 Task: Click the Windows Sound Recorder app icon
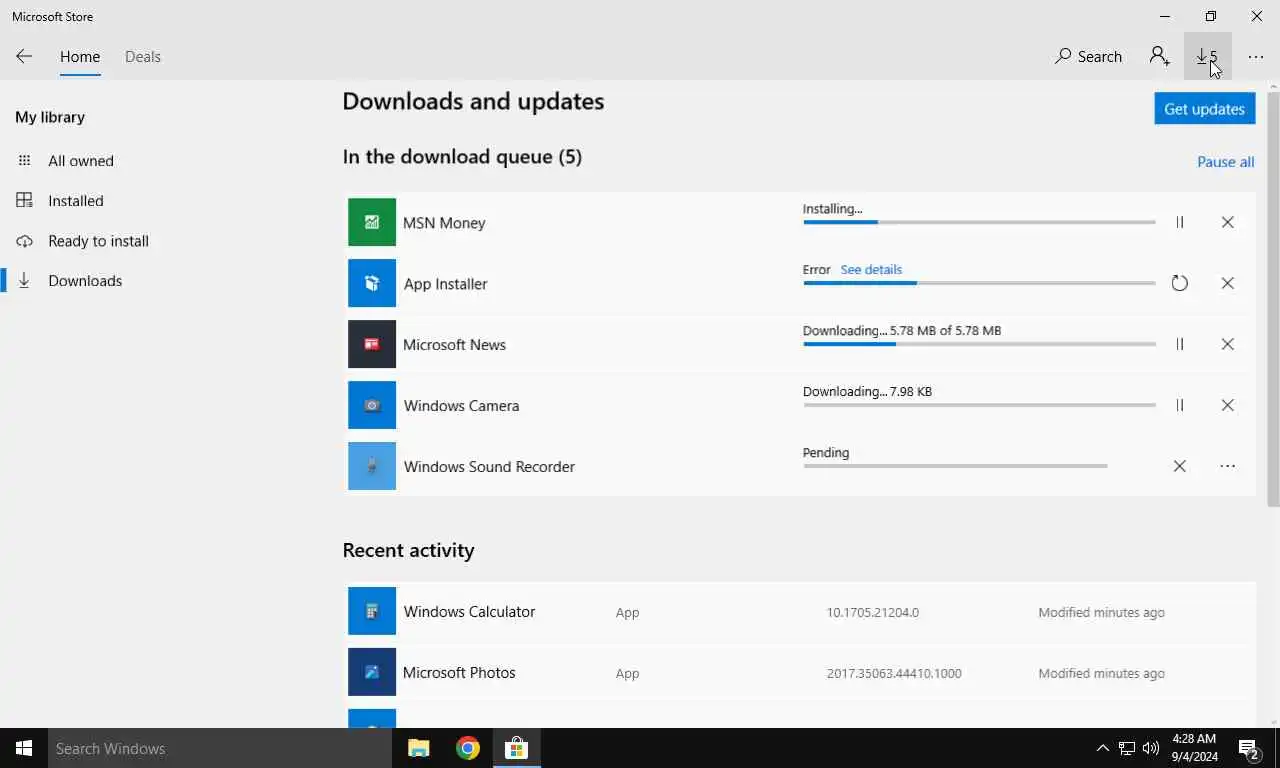[x=372, y=466]
